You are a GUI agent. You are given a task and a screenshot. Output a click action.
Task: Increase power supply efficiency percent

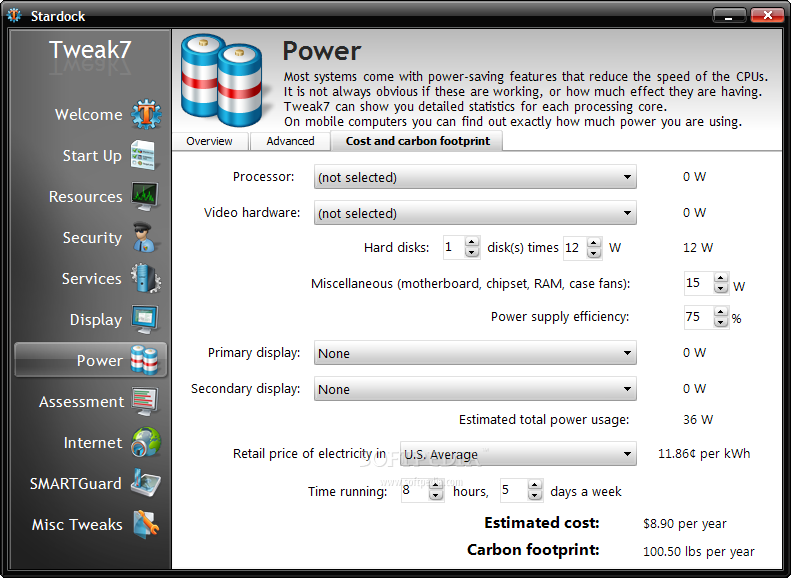pyautogui.click(x=721, y=312)
